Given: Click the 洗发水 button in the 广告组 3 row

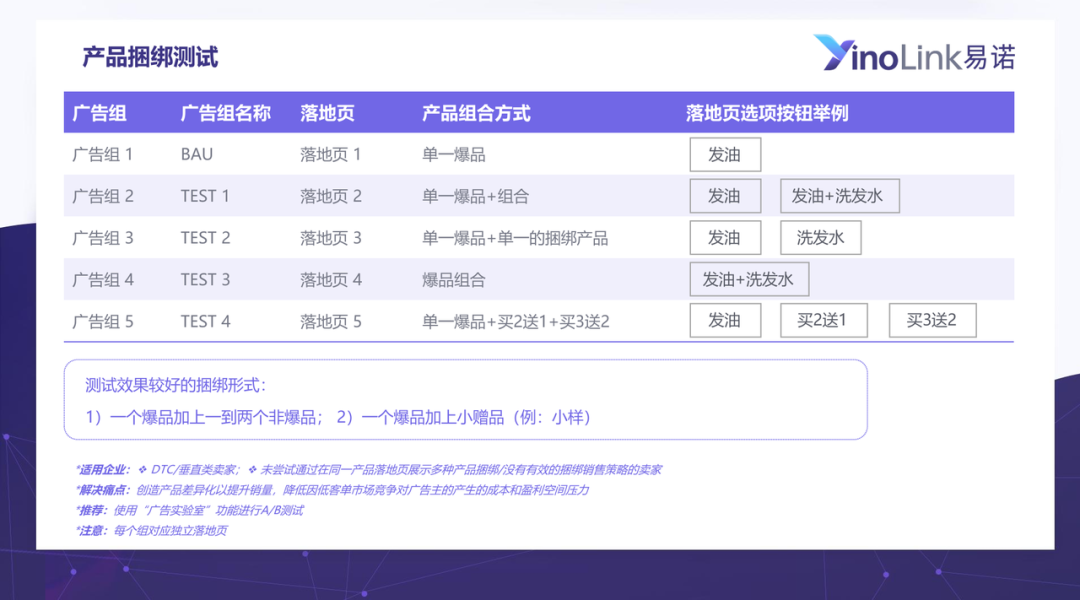Looking at the screenshot, I should point(820,238).
